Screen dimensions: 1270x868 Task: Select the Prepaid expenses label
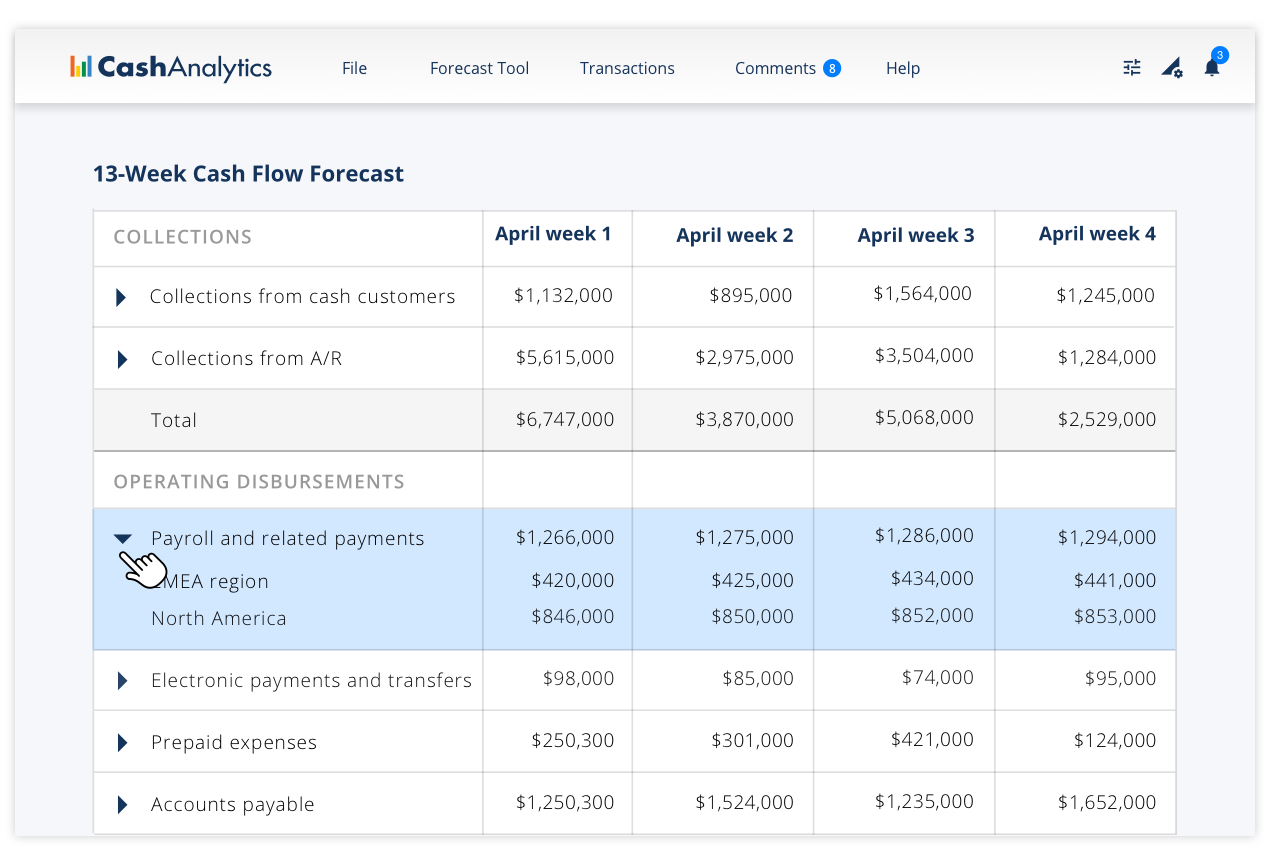coord(234,742)
